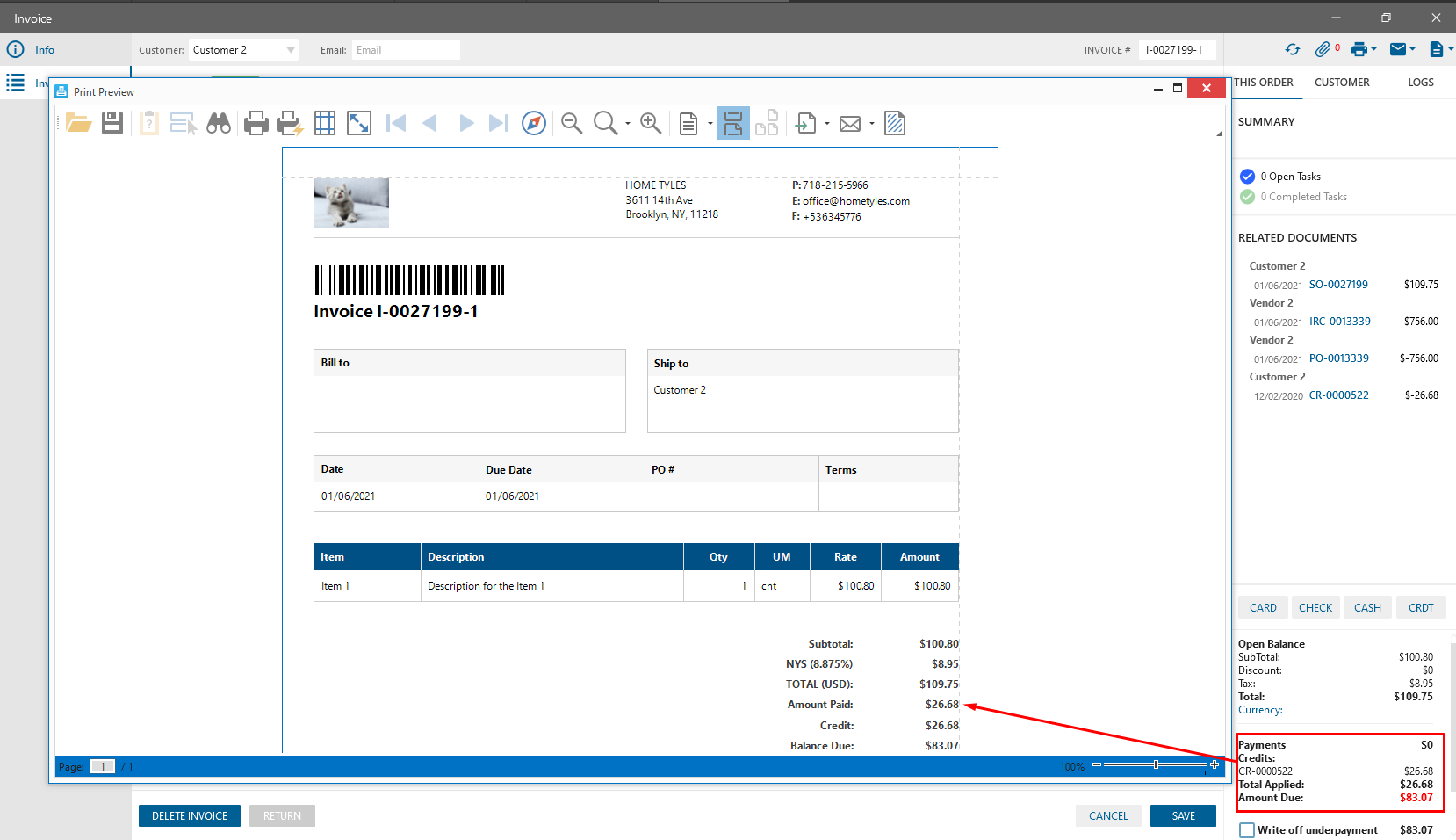Viewport: 1456px width, 840px height.
Task: Click the Zoom Out magnifier icon
Action: 572,124
